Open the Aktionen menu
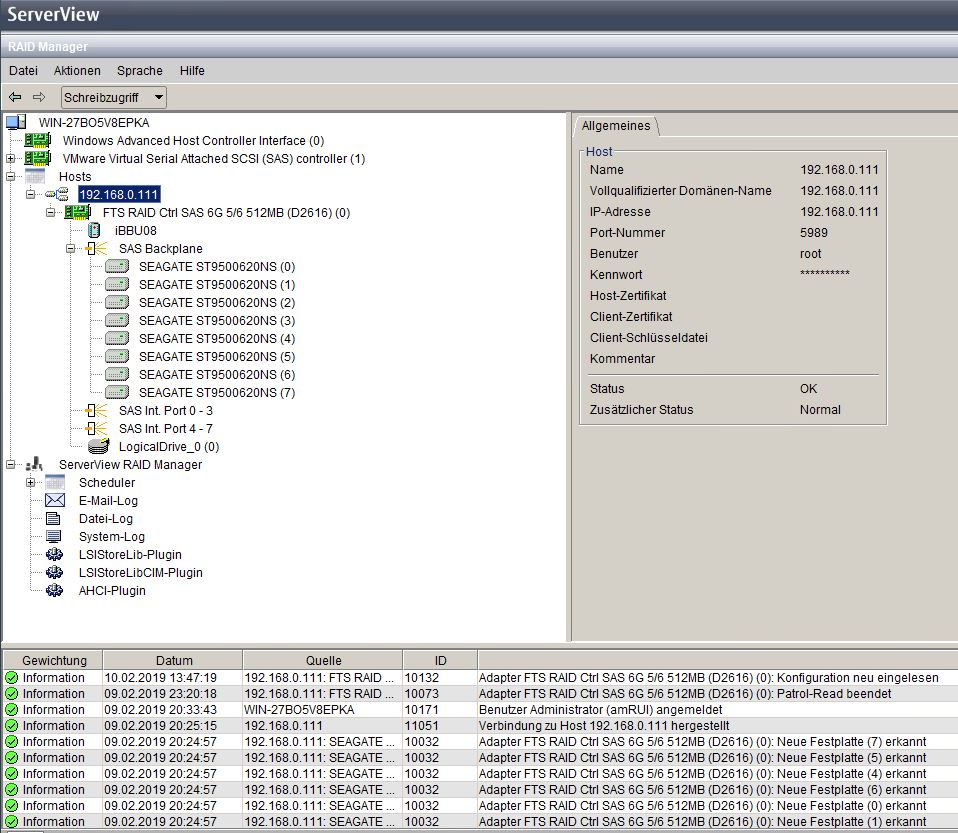Screen dimensions: 958x833 pyautogui.click(x=77, y=71)
